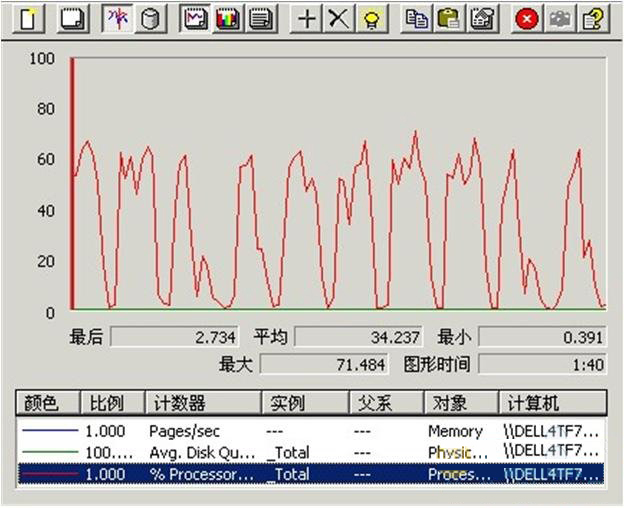The width and height of the screenshot is (624, 508).
Task: Click green color line of Avg. Disk row
Action: [50, 452]
